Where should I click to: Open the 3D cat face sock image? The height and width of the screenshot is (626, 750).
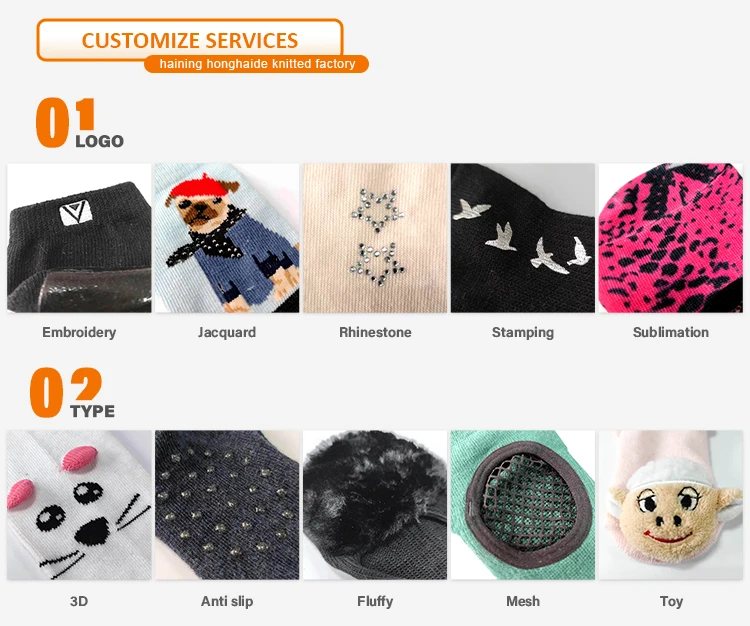coord(79,505)
